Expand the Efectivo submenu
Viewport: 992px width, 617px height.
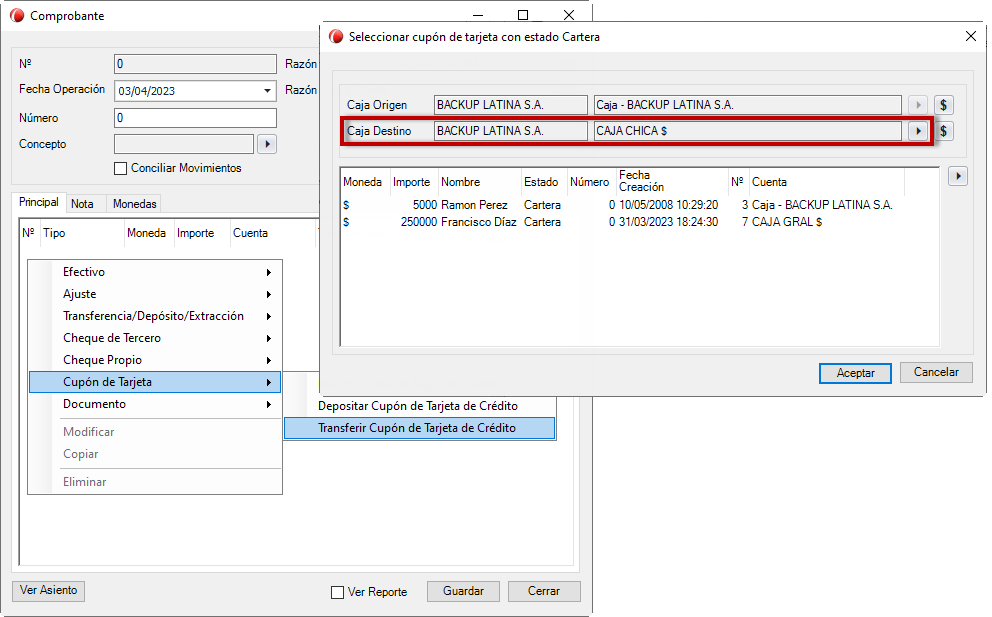pyautogui.click(x=156, y=272)
